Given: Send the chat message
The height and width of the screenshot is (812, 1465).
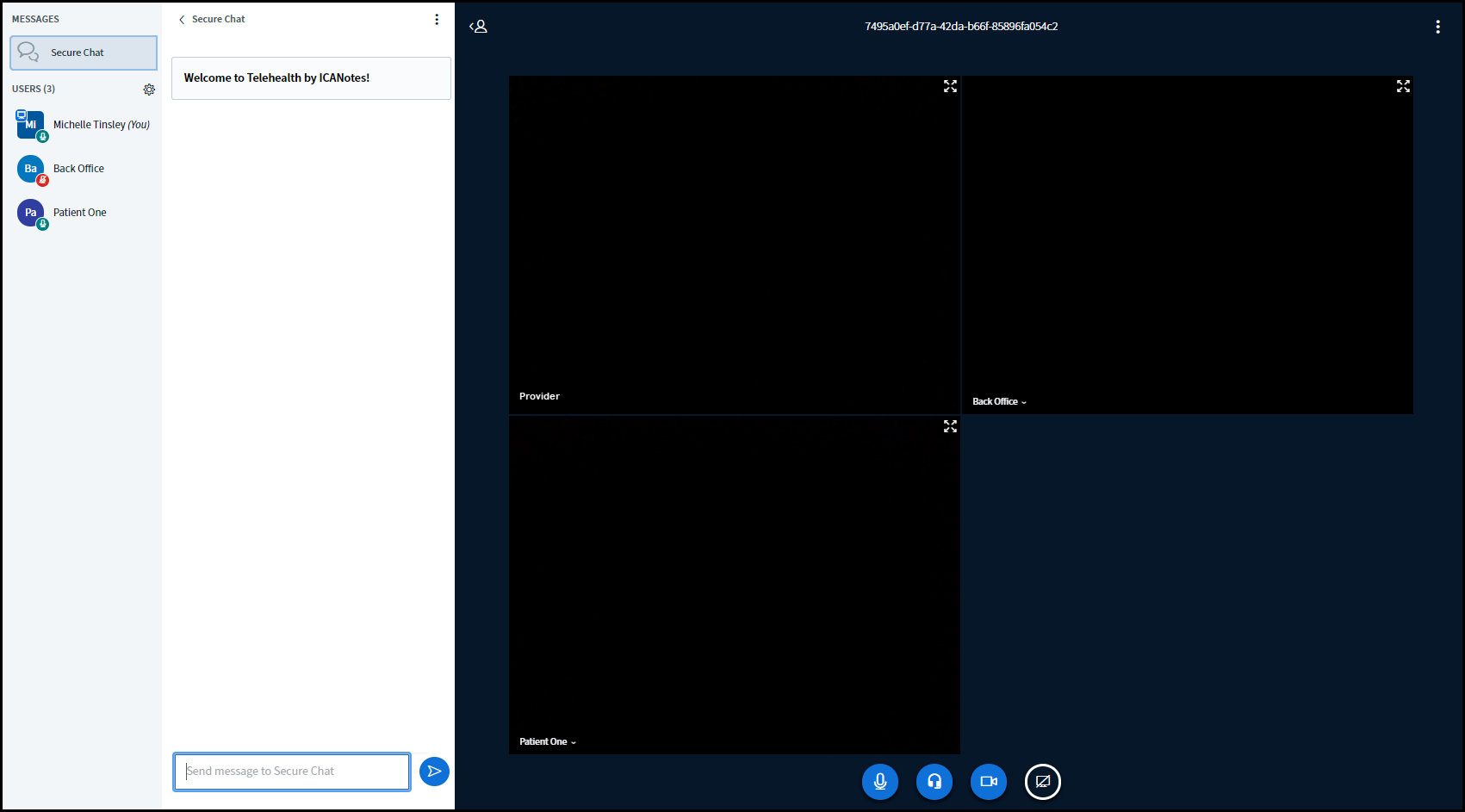Looking at the screenshot, I should pyautogui.click(x=434, y=772).
